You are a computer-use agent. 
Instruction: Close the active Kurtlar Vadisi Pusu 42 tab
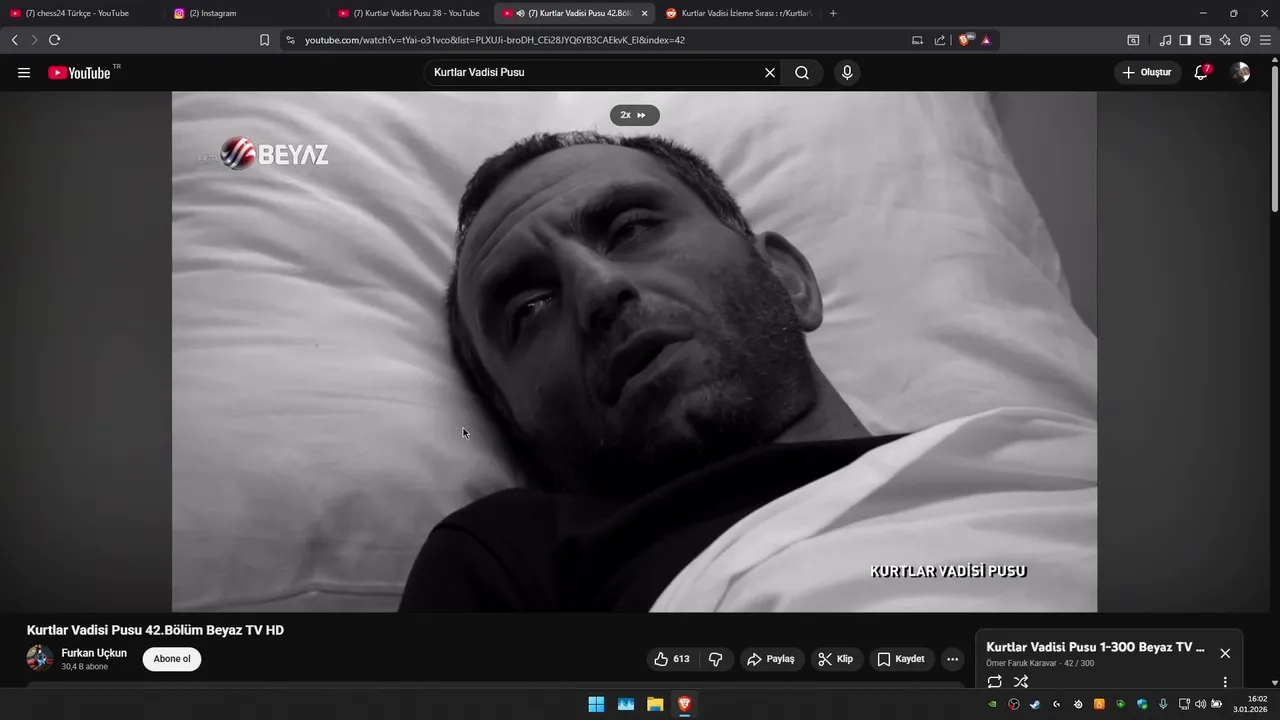pyautogui.click(x=644, y=13)
